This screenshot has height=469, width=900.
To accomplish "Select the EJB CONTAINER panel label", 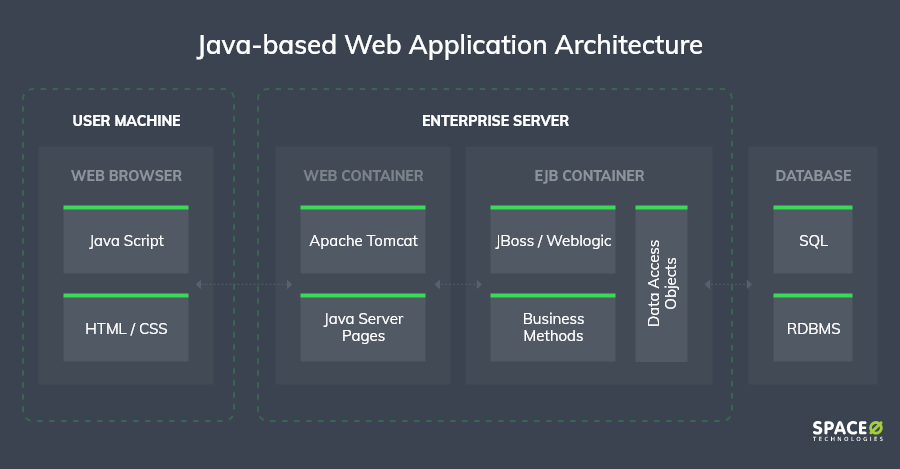I will [589, 176].
